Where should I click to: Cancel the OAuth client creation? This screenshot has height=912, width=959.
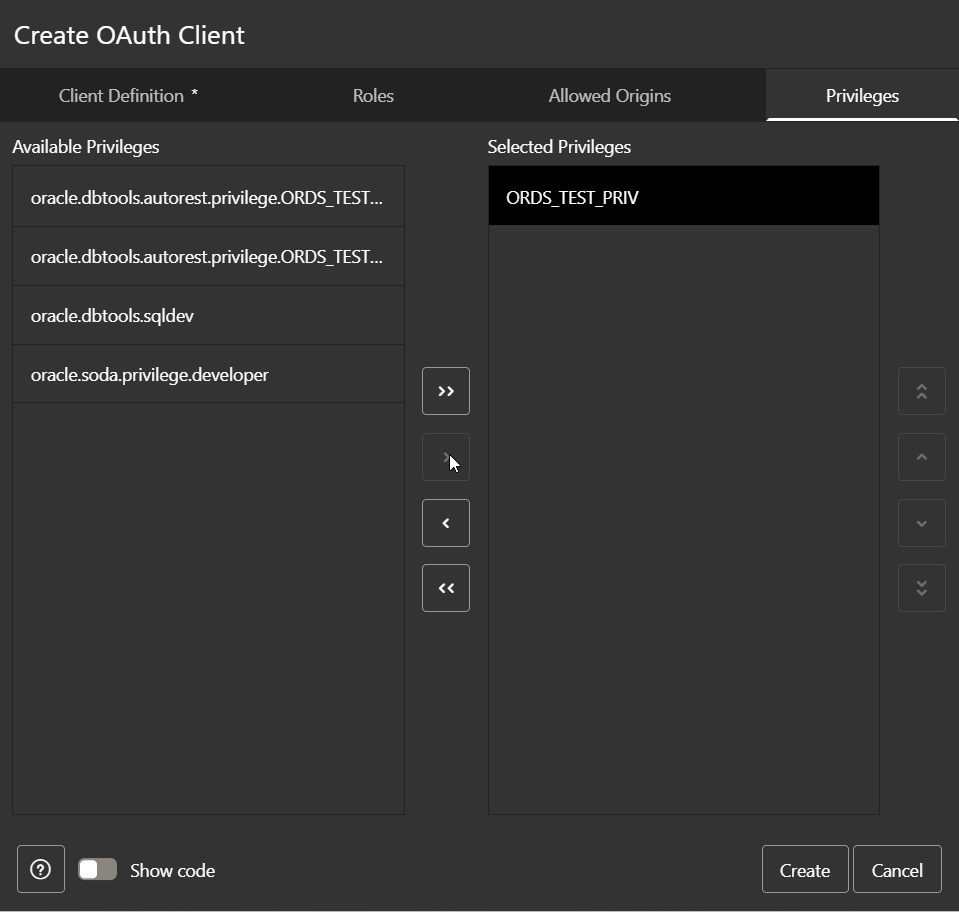click(896, 869)
